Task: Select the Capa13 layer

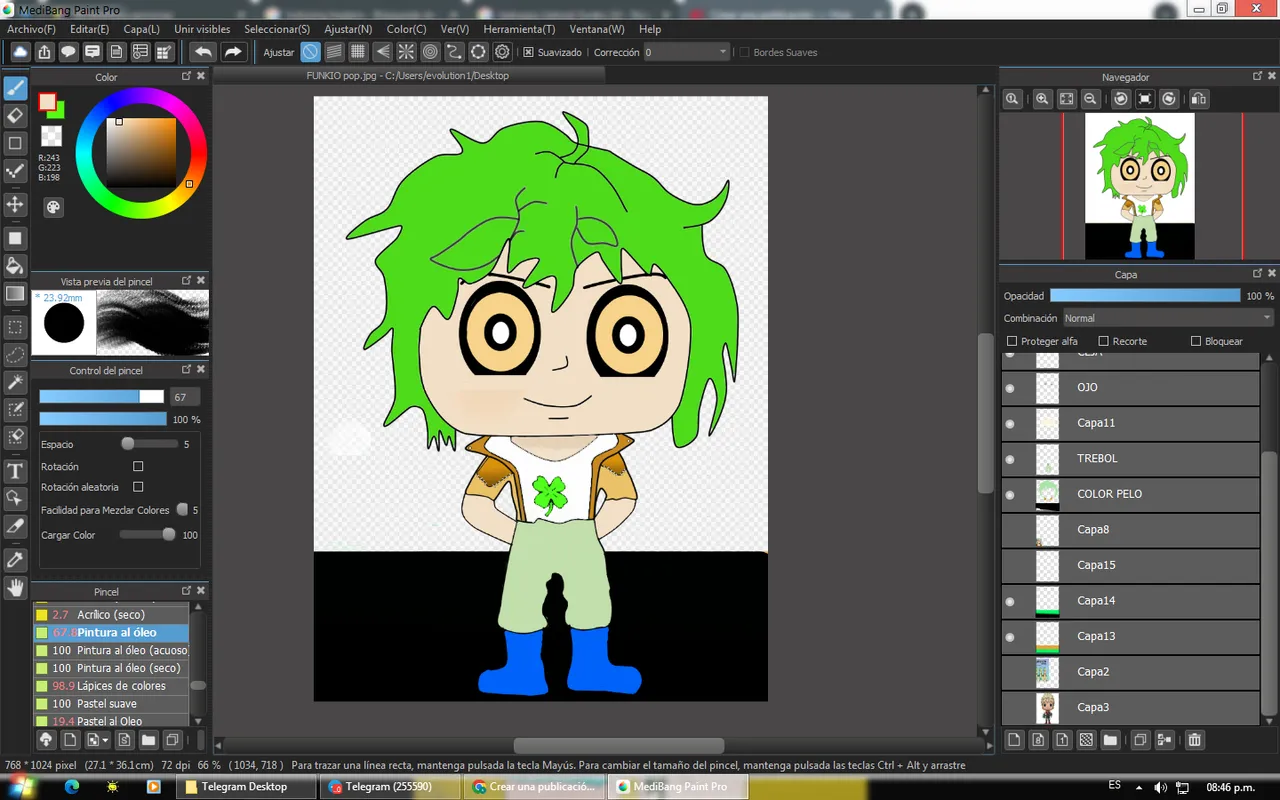Action: 1130,637
